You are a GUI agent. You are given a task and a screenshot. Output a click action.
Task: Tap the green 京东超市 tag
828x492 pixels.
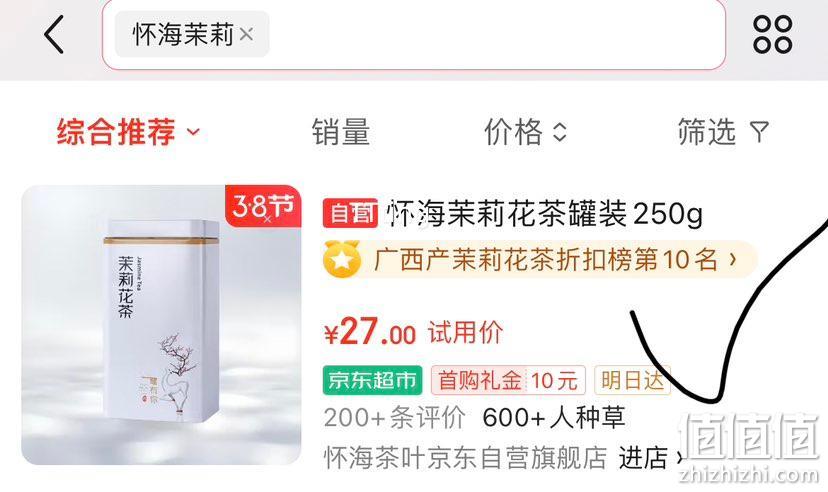[x=372, y=380]
